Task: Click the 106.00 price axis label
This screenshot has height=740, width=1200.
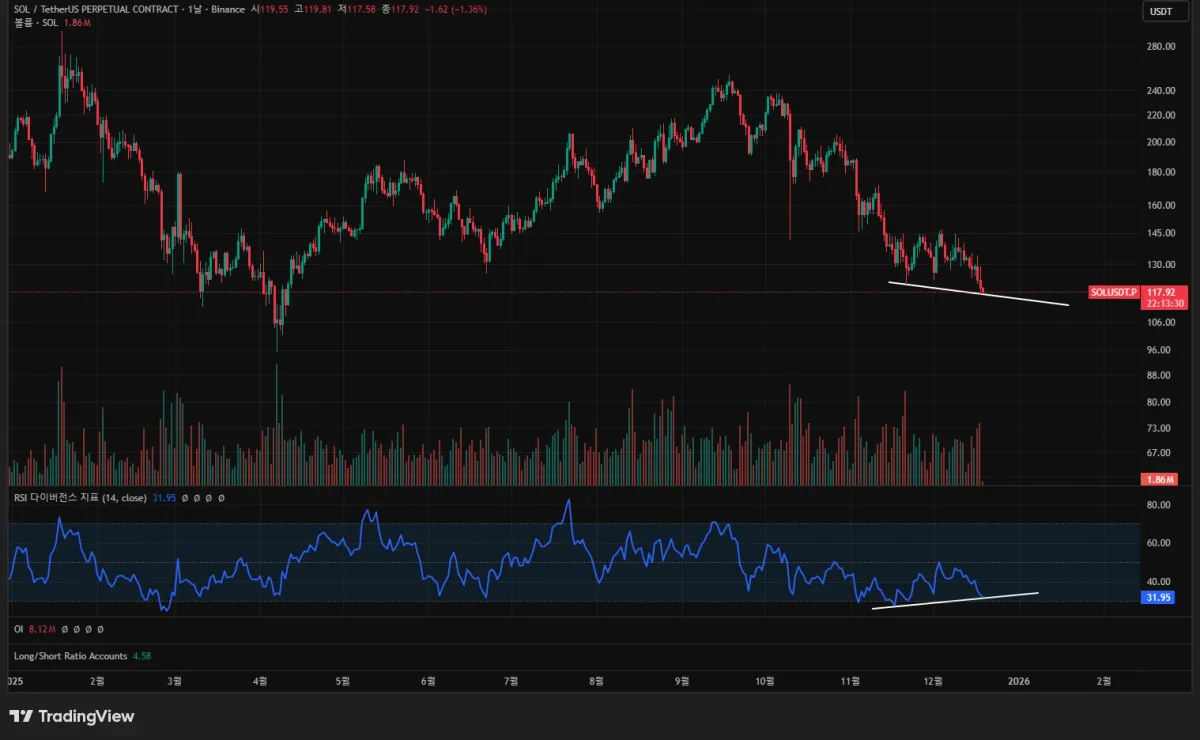Action: [x=1161, y=322]
